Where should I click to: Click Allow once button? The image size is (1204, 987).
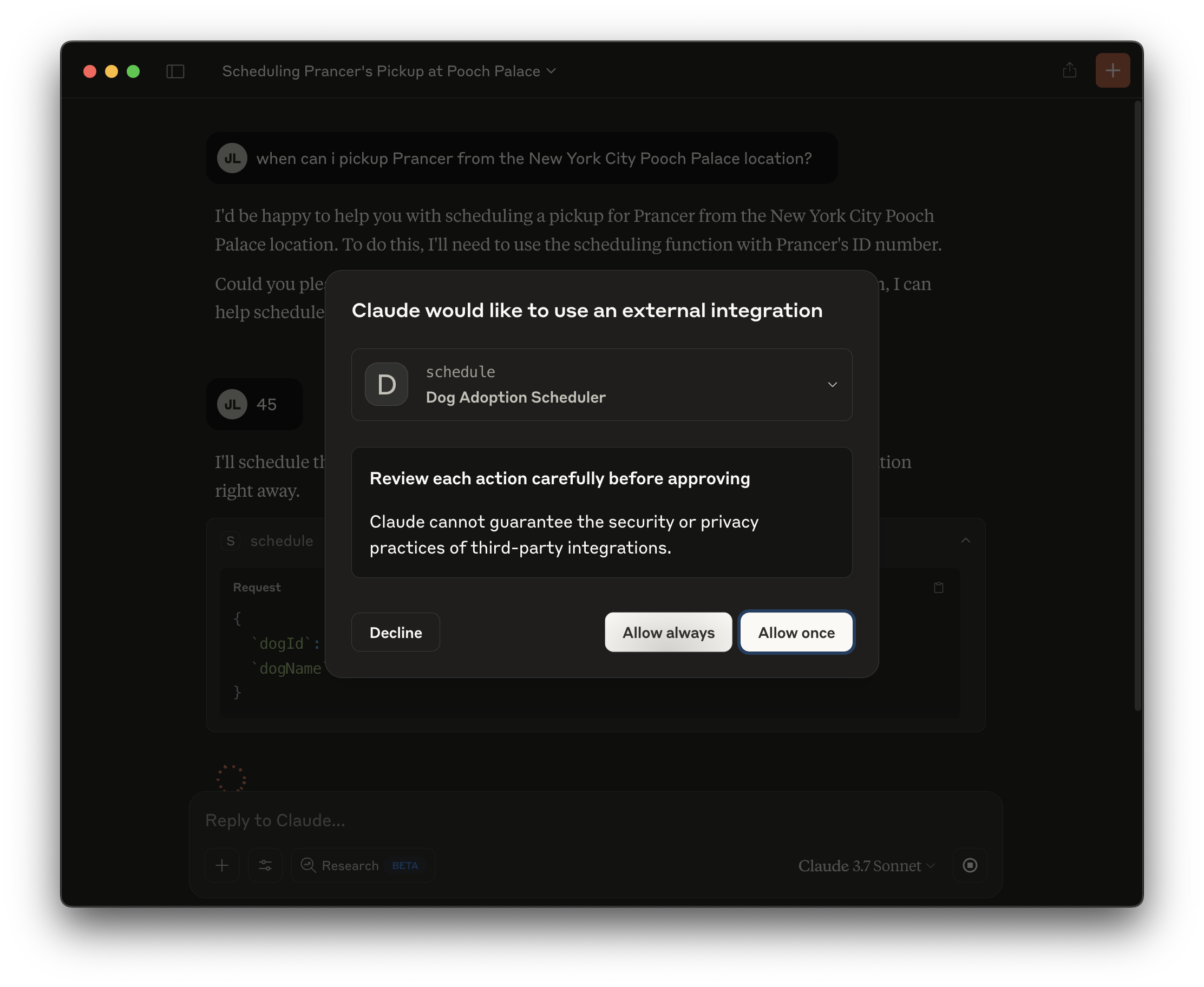point(796,632)
